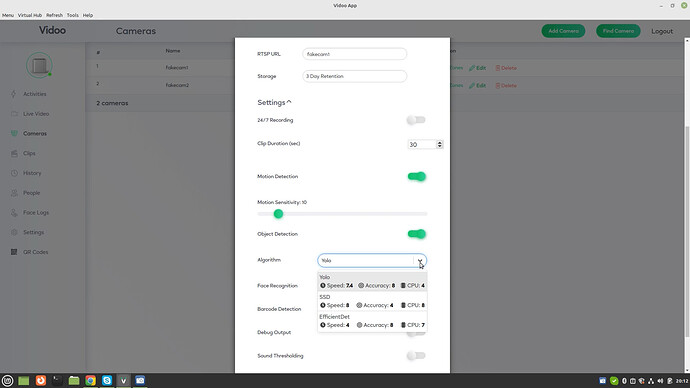The width and height of the screenshot is (690, 388).
Task: Open the file manager folder in taskbar
Action: point(74,381)
